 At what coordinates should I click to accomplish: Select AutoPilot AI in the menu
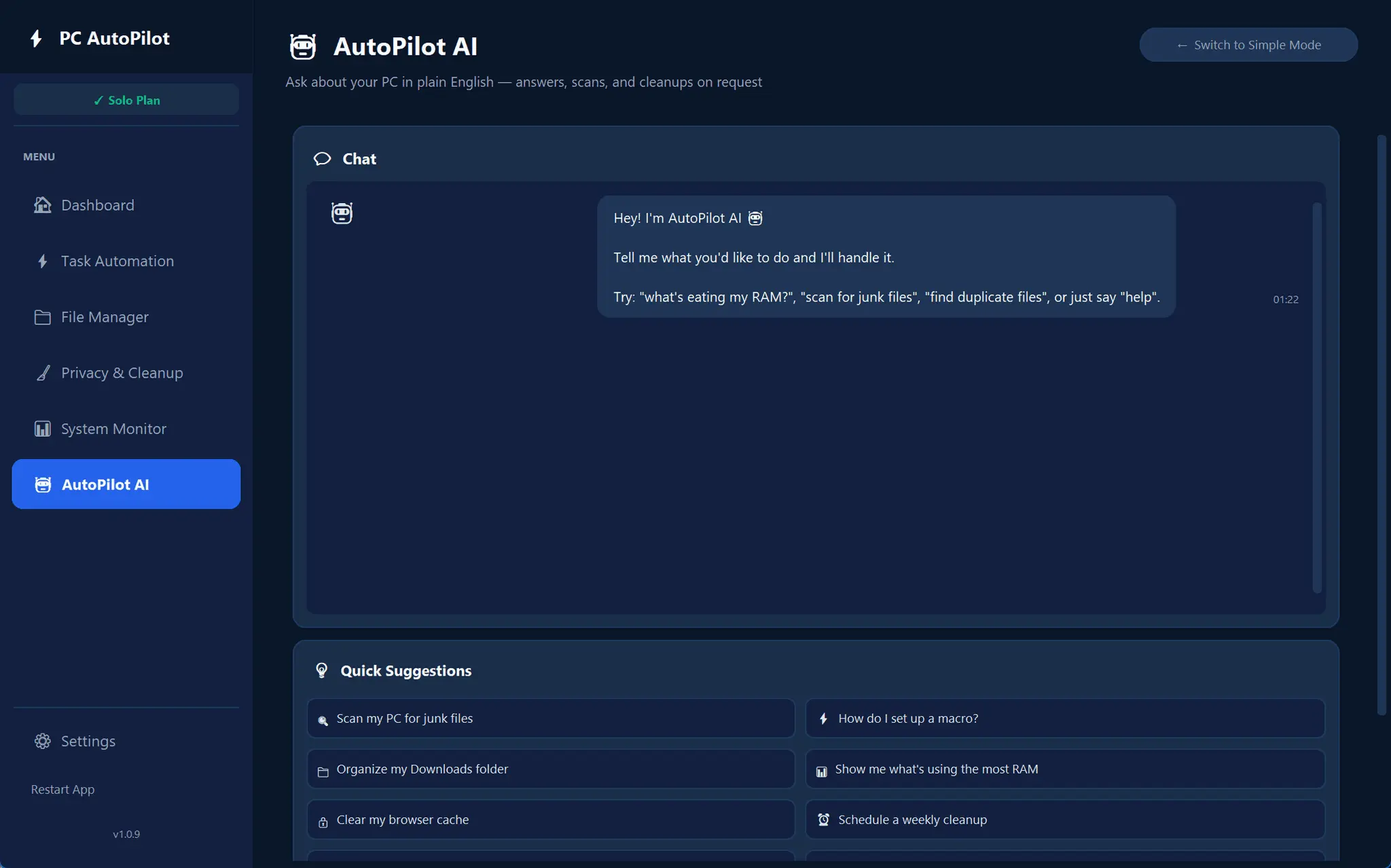coord(126,484)
